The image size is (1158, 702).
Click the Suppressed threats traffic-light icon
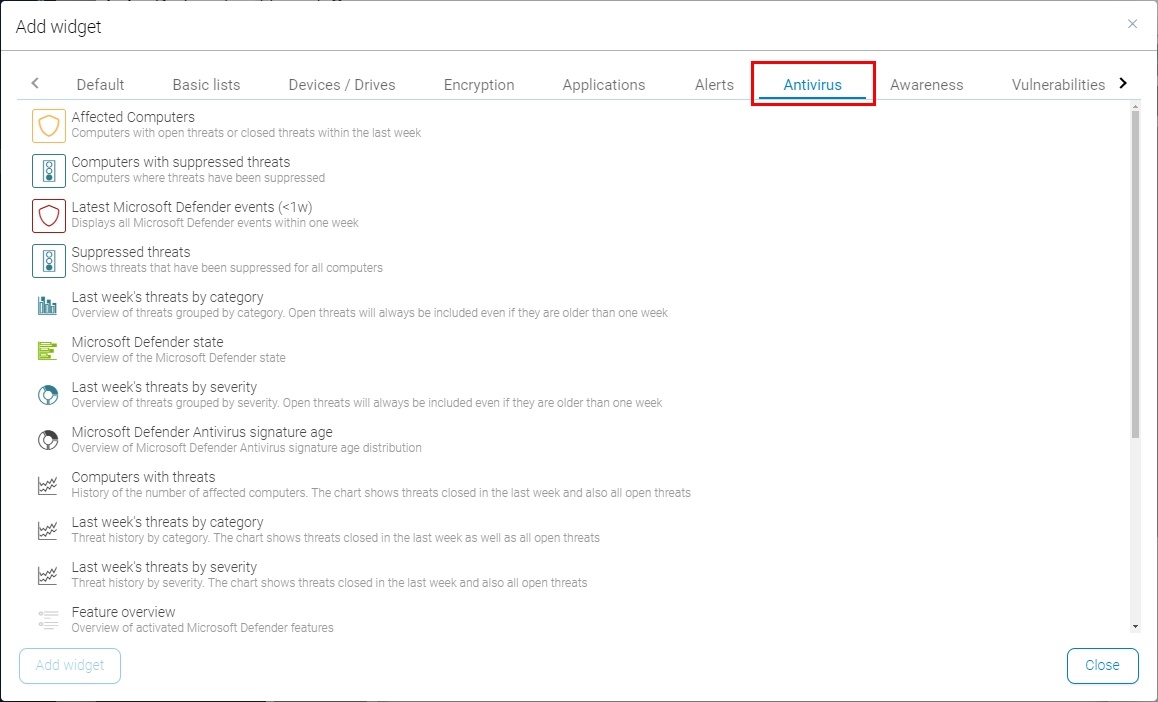click(x=49, y=261)
